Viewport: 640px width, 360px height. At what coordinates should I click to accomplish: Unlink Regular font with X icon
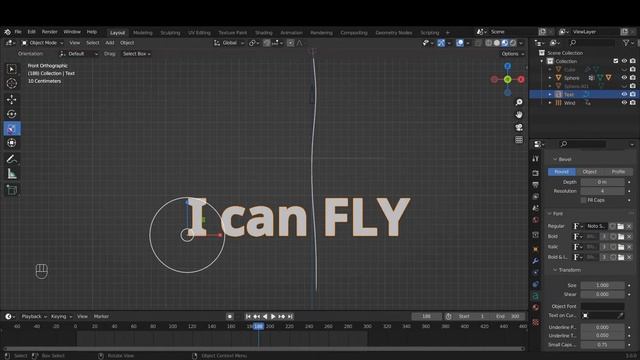[x=629, y=226]
